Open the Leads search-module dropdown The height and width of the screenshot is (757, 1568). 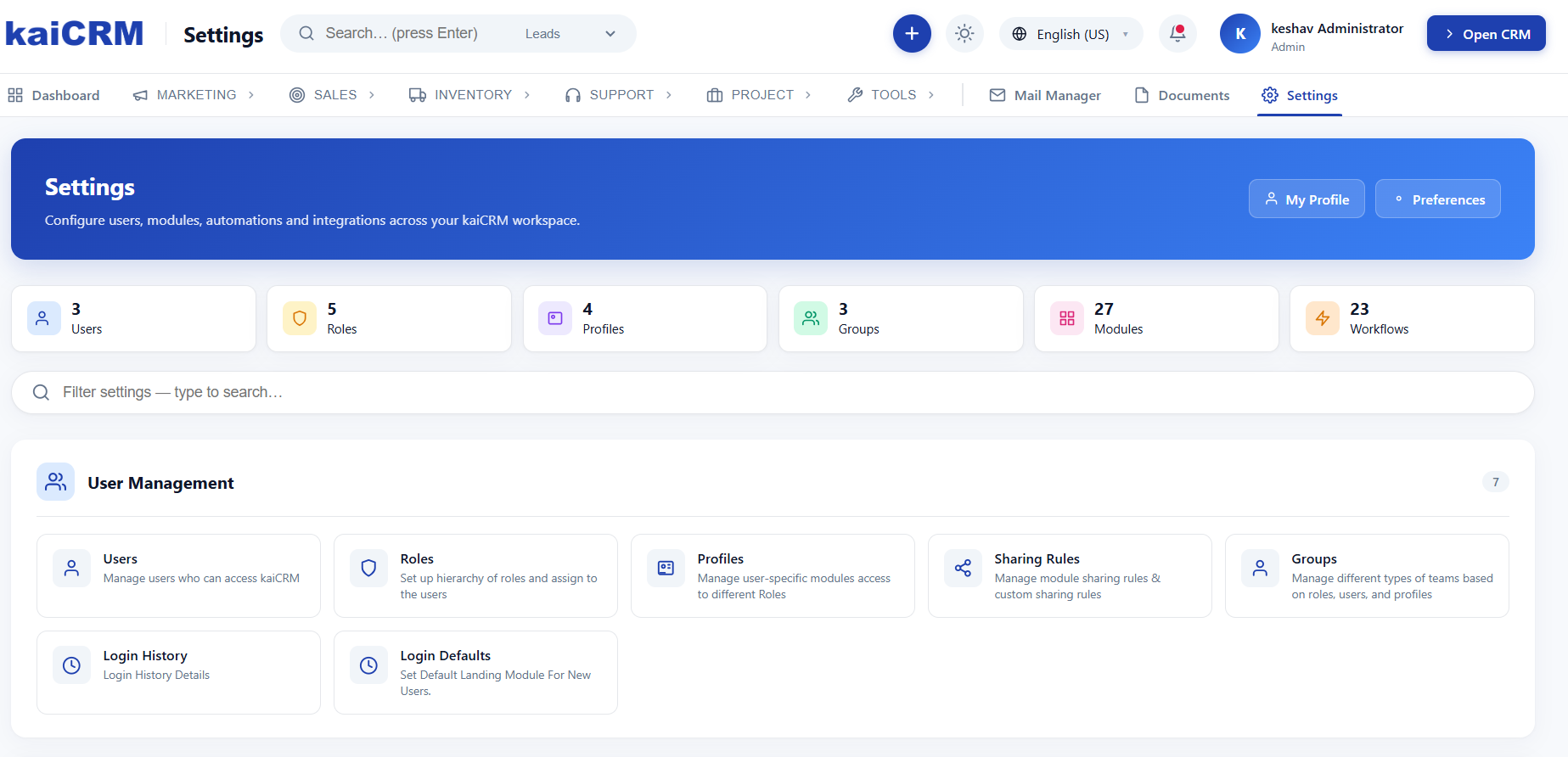tap(570, 34)
